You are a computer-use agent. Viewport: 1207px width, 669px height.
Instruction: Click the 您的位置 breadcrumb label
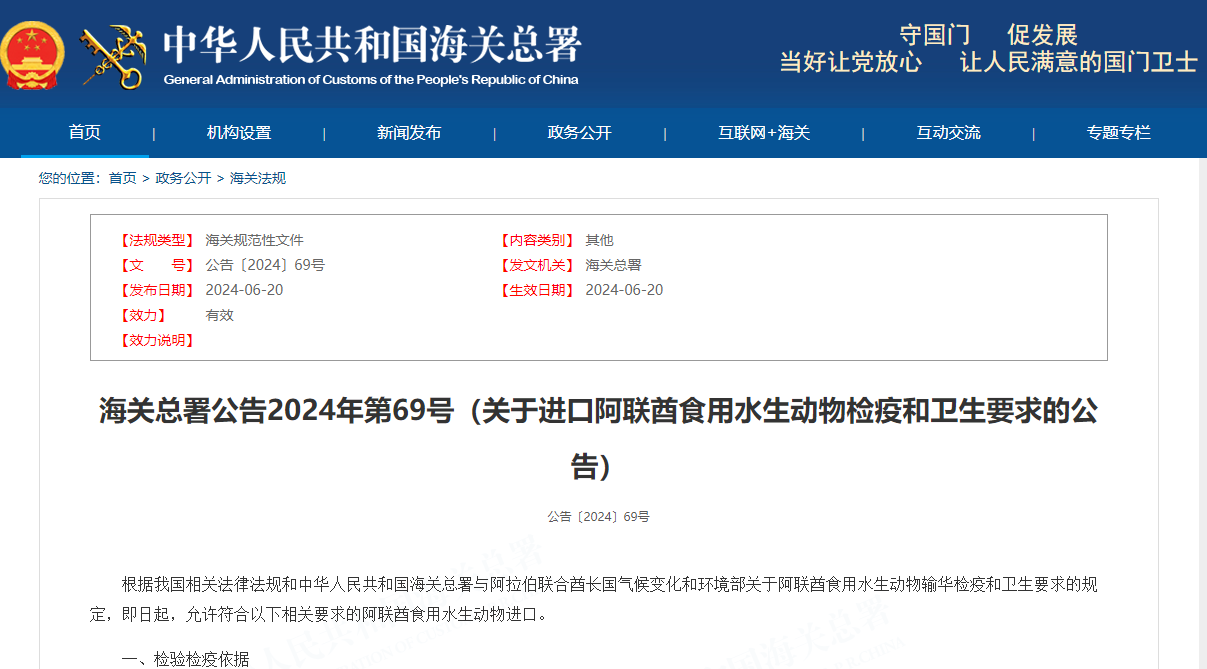point(70,178)
